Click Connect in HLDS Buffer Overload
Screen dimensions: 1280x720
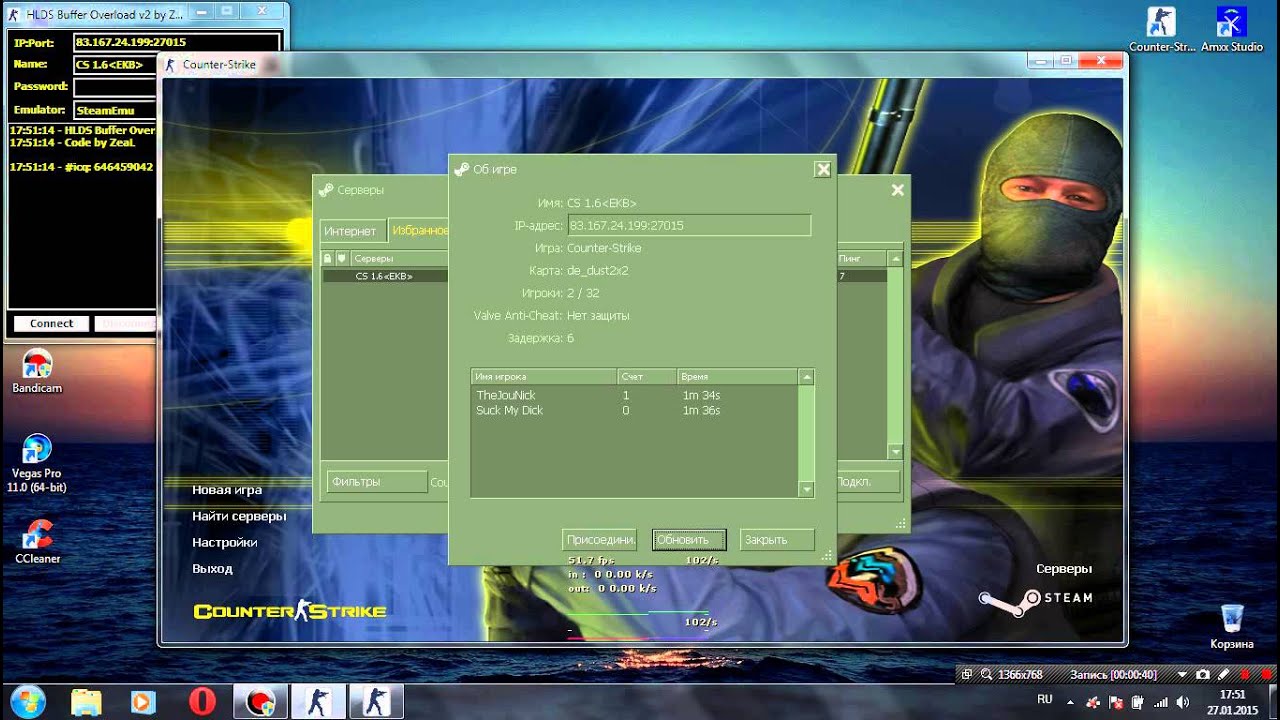51,323
